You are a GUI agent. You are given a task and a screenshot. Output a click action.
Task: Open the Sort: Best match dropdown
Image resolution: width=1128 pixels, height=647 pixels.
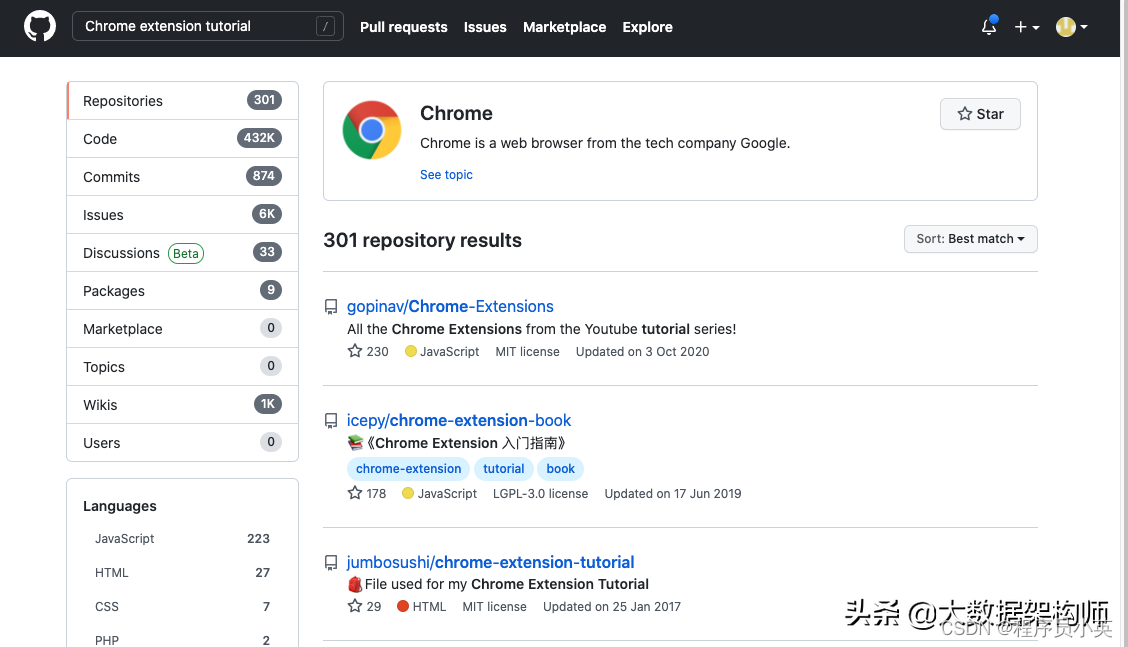click(x=970, y=239)
